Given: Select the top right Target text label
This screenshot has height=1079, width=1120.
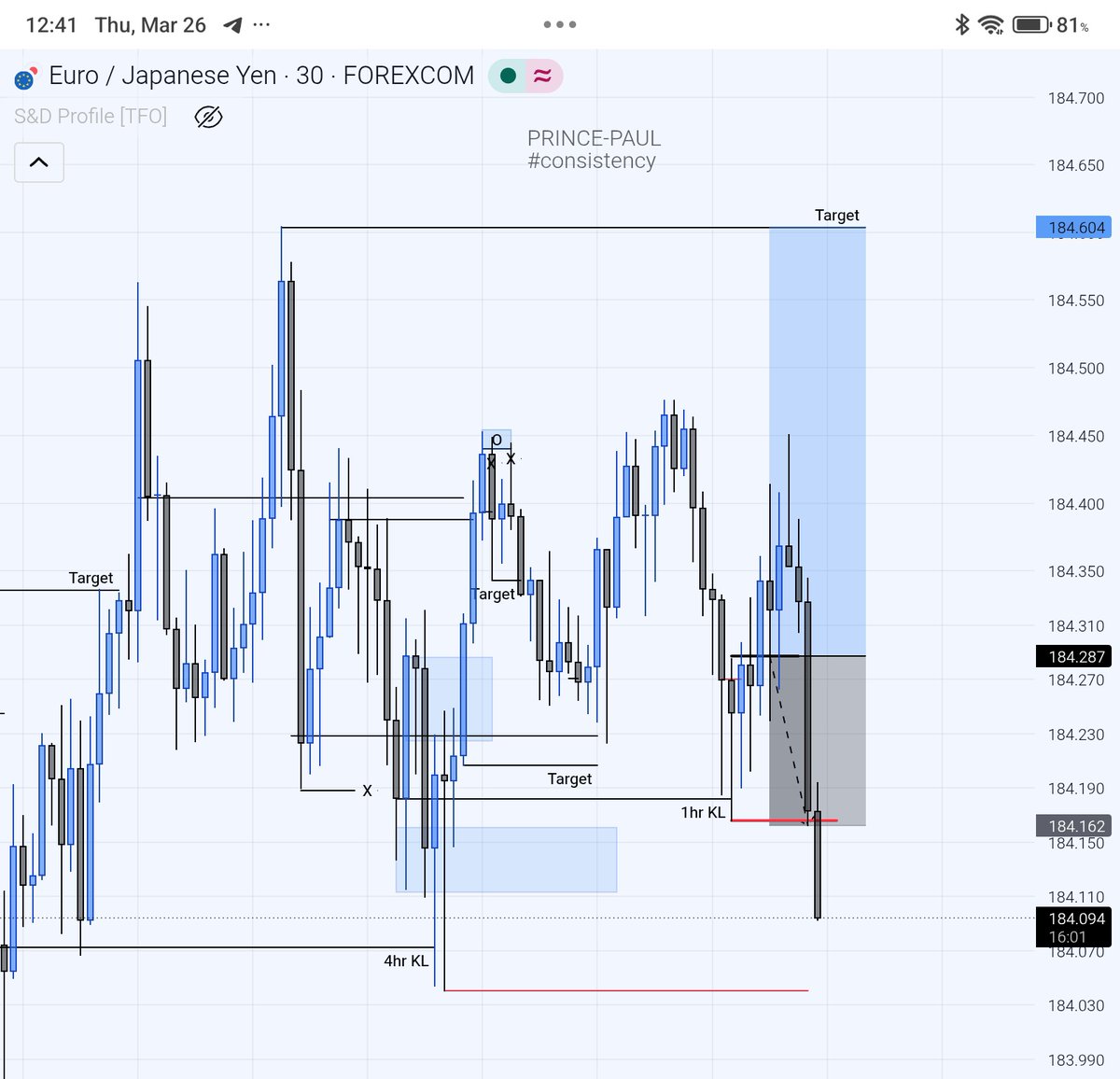Looking at the screenshot, I should 836,215.
